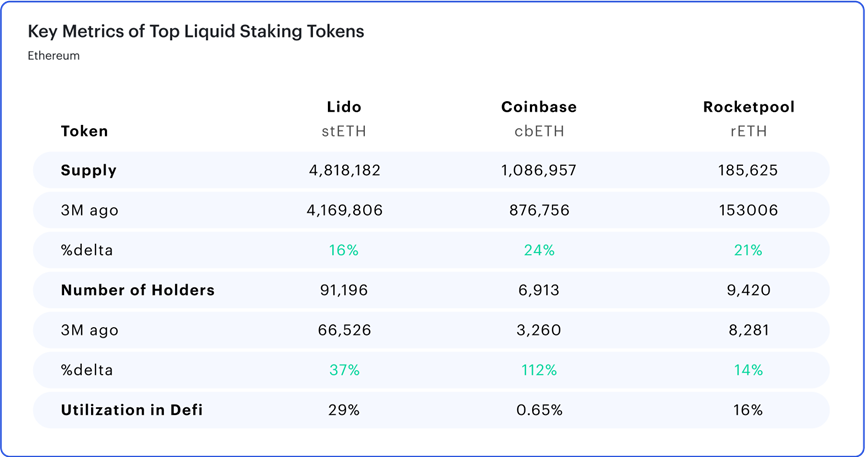Click Coinbase 24% supply delta
The height and width of the screenshot is (457, 865).
[539, 250]
